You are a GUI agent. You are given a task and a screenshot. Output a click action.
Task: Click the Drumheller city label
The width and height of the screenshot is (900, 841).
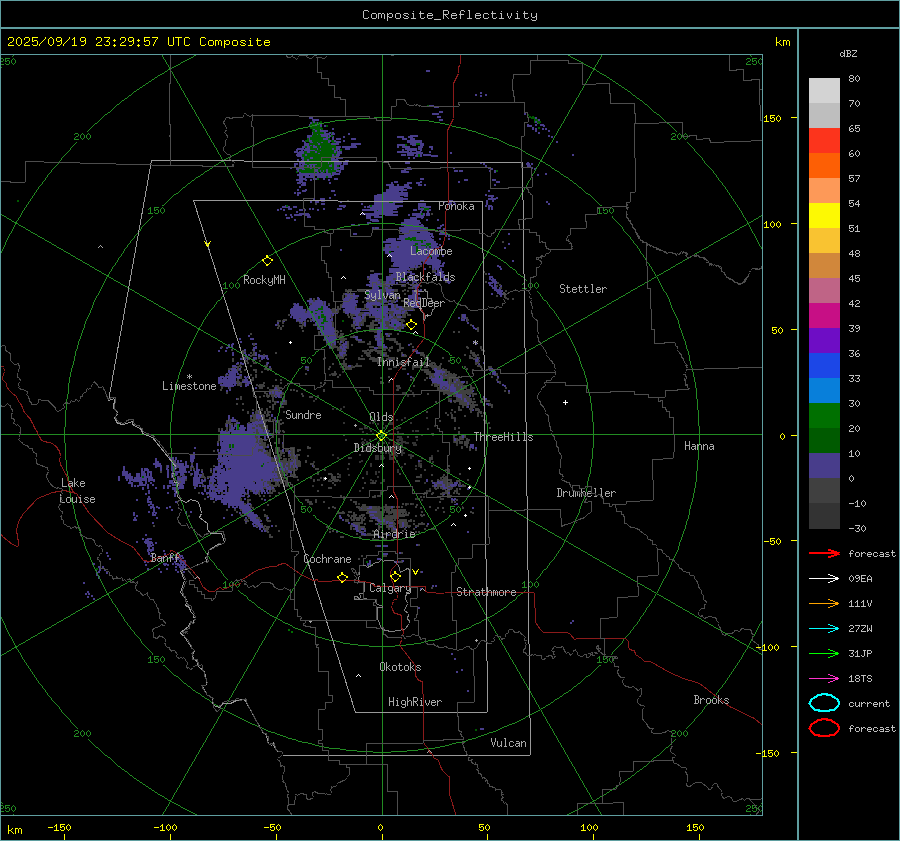(x=586, y=493)
